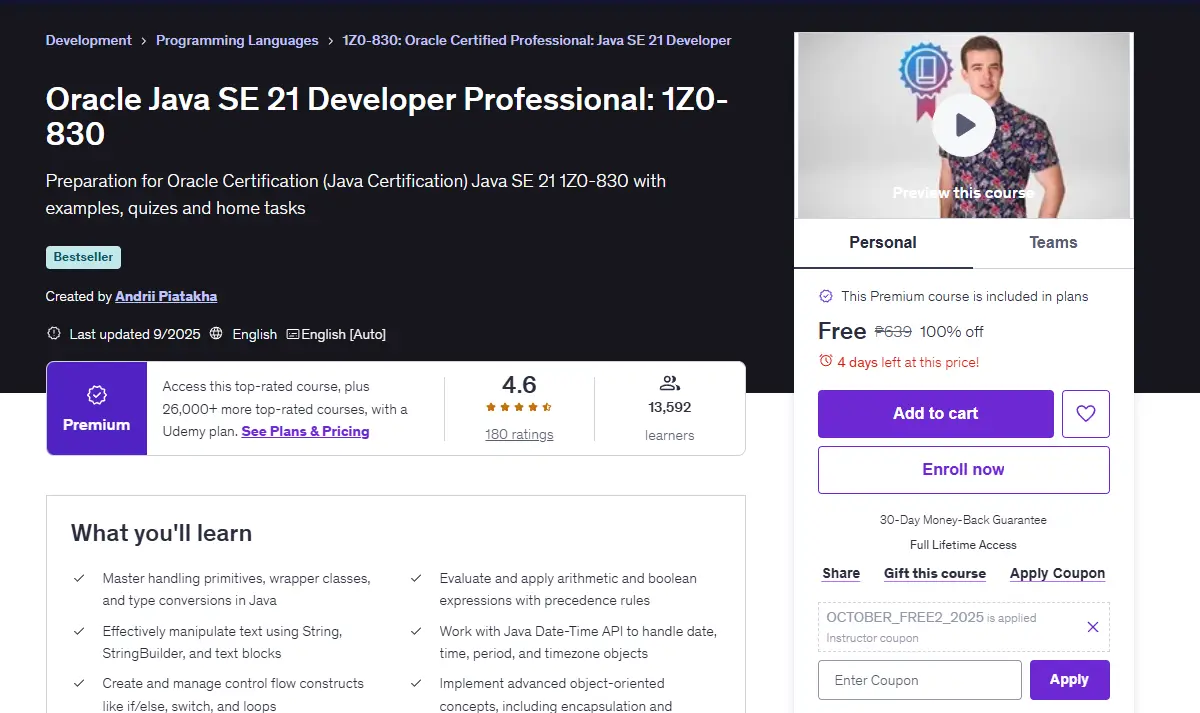The image size is (1200, 713).
Task: Switch to the Teams tab
Action: coord(1053,243)
